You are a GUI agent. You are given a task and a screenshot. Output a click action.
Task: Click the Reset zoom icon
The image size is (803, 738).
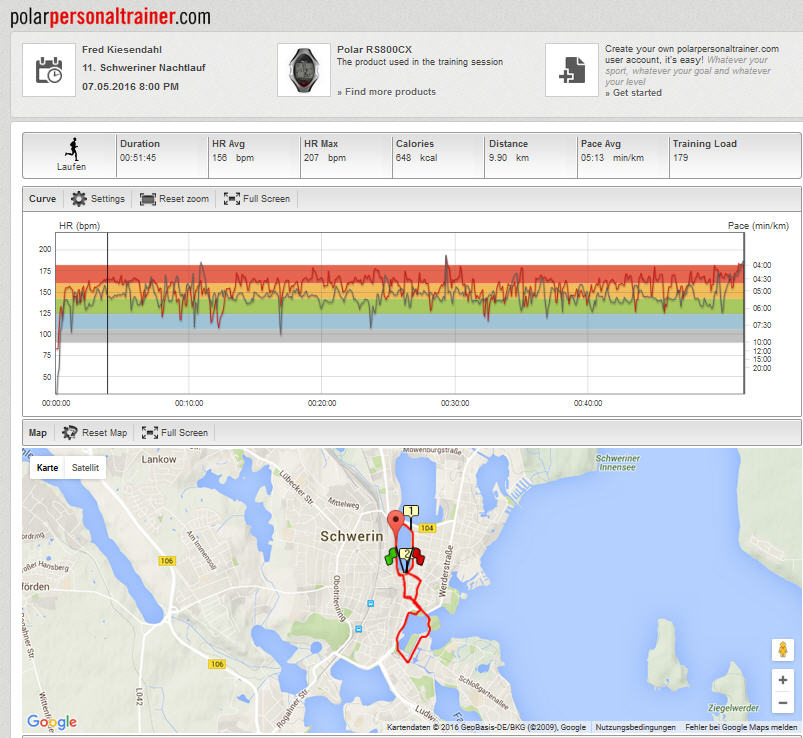(x=147, y=199)
